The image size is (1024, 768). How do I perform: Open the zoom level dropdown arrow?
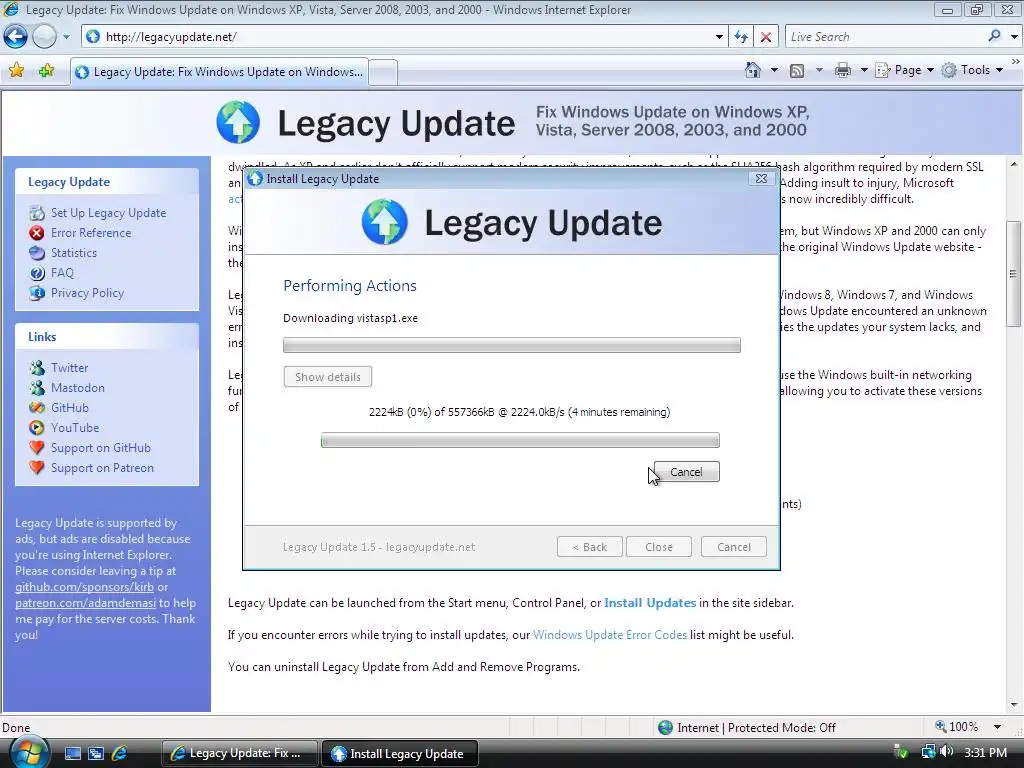997,727
